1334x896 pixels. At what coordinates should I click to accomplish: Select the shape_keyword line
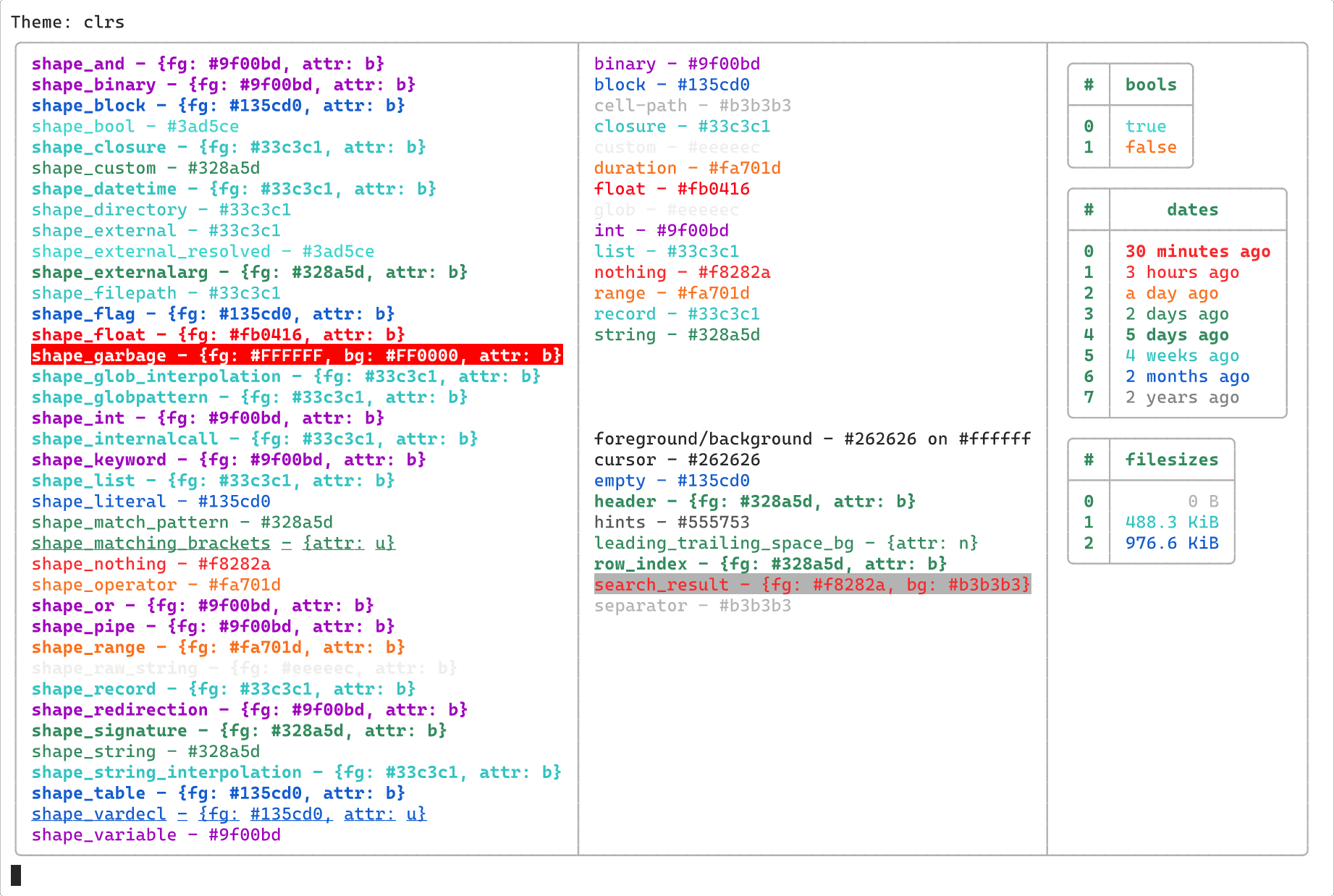tap(229, 460)
